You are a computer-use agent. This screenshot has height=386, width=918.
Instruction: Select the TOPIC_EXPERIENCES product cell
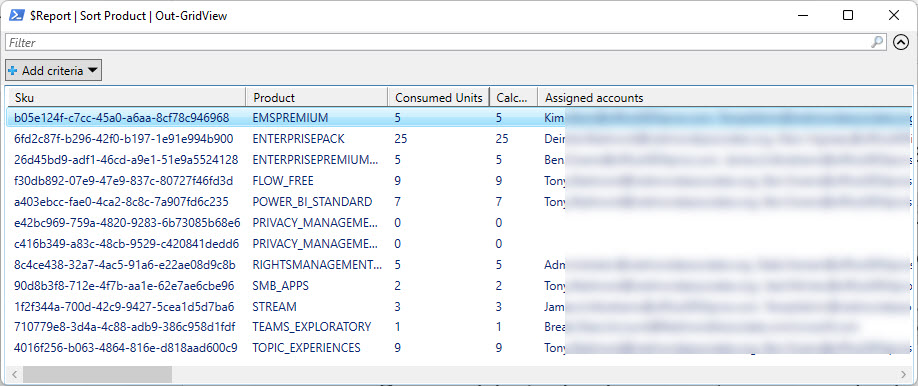[306, 347]
